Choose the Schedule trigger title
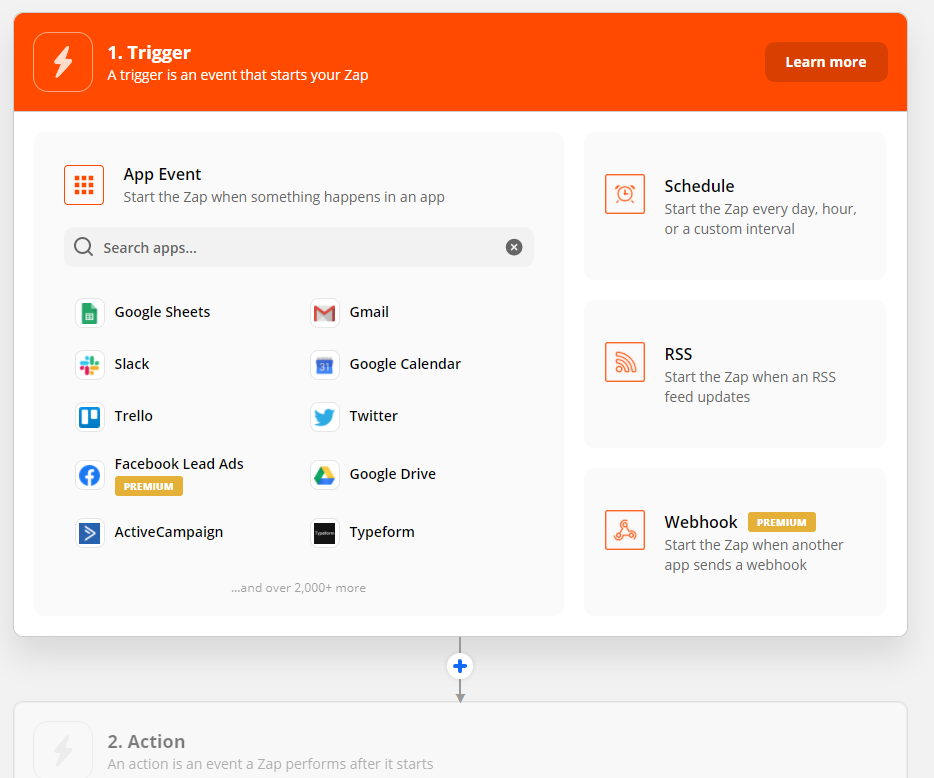The height and width of the screenshot is (778, 934). coord(699,186)
